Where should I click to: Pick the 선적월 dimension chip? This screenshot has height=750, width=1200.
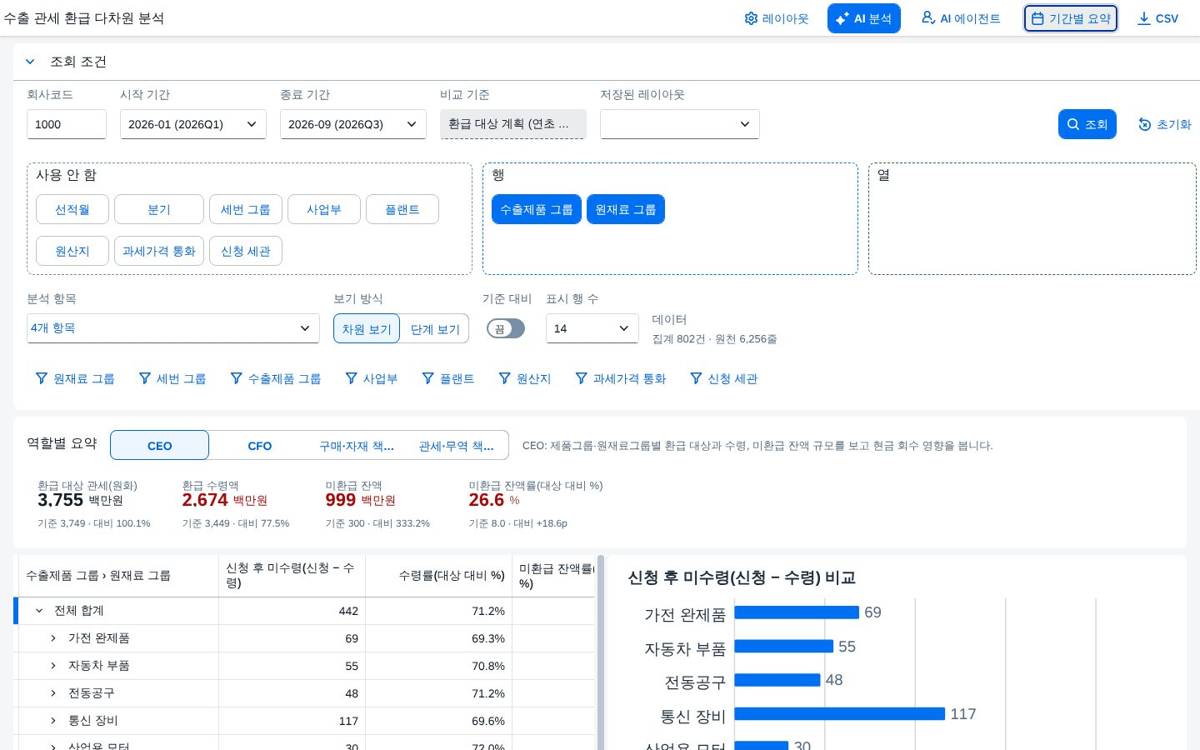pyautogui.click(x=72, y=209)
